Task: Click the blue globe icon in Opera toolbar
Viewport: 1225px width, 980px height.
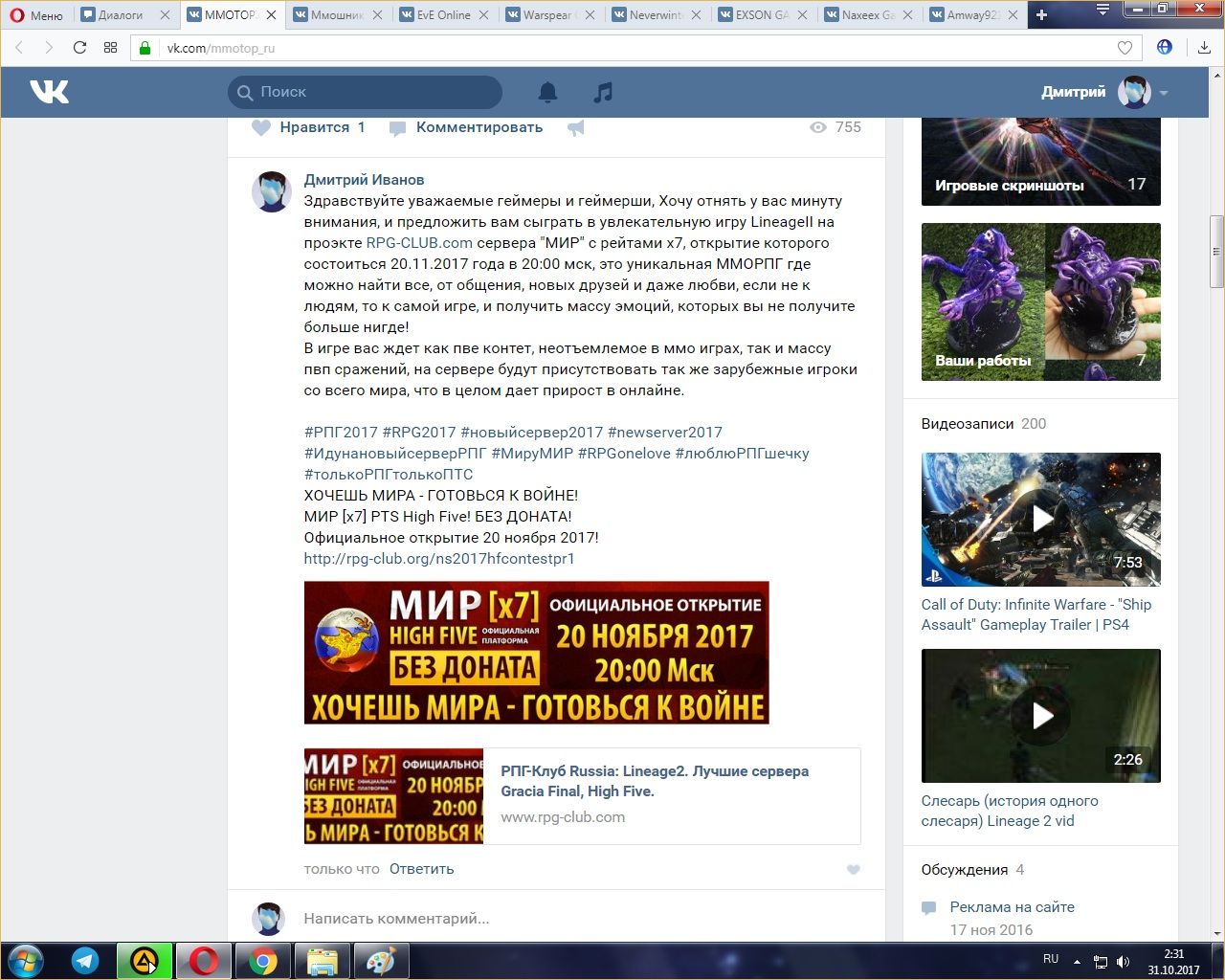Action: click(x=1165, y=47)
